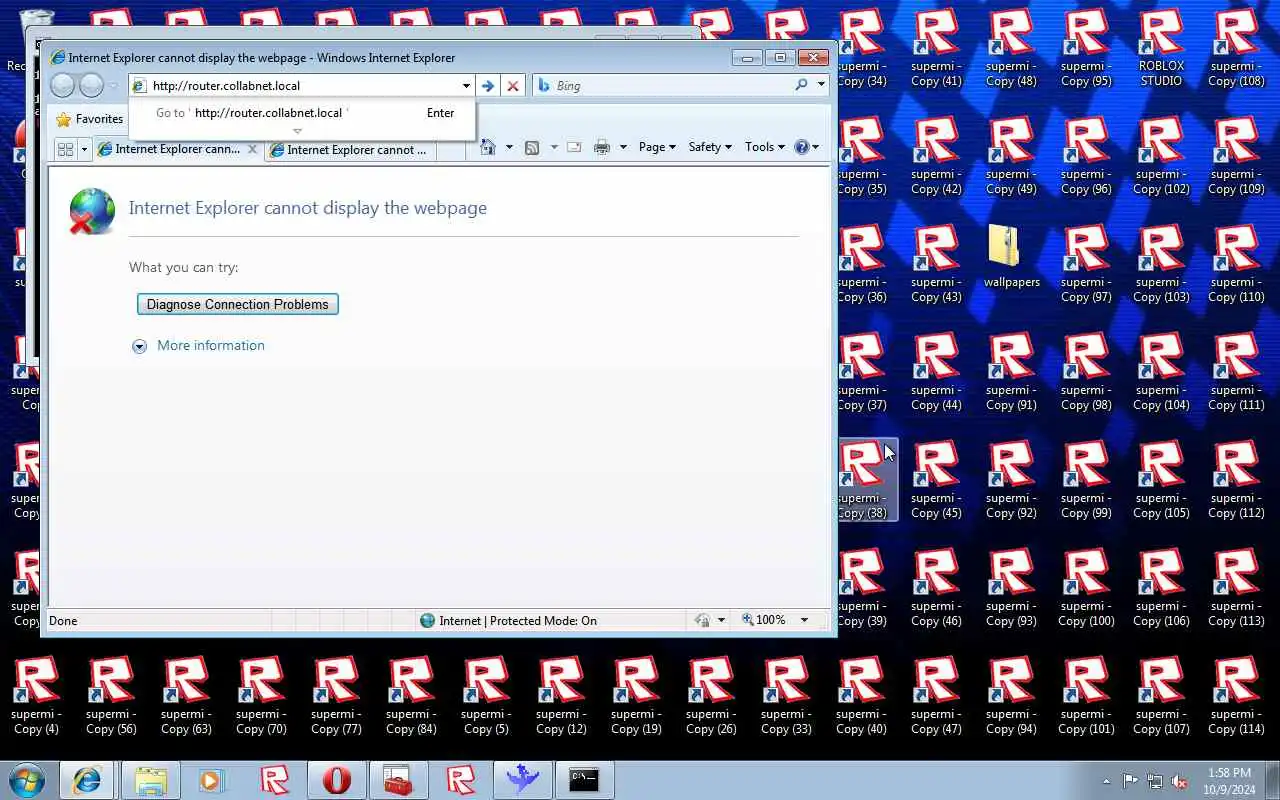Click the red Stop loading button
The image size is (1280, 800).
[513, 86]
